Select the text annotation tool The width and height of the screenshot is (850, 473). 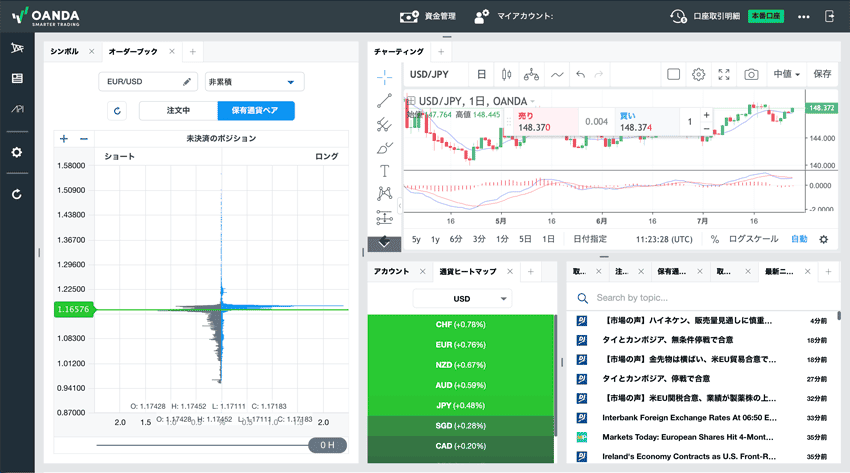point(384,171)
